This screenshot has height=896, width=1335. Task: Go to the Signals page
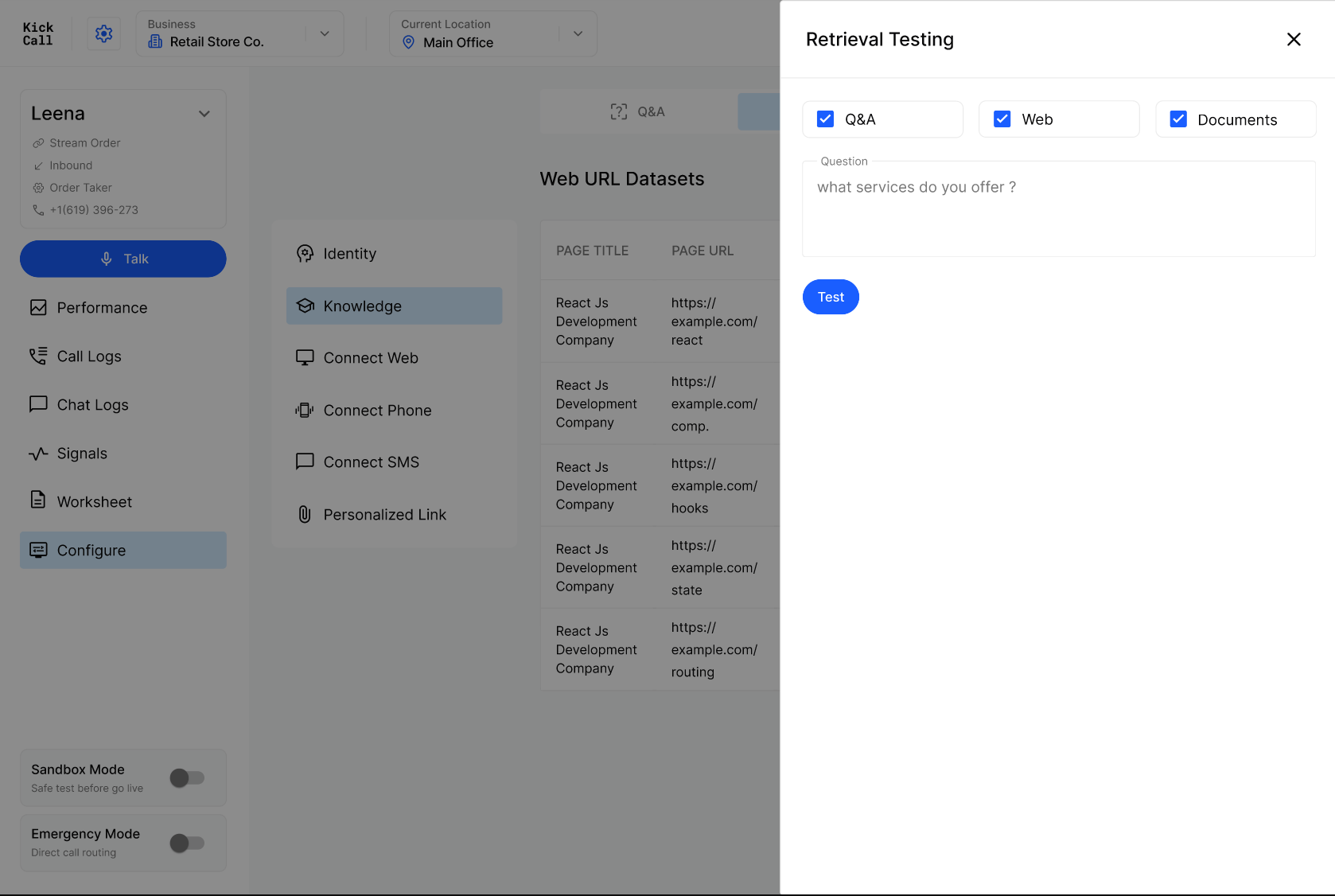coord(123,453)
